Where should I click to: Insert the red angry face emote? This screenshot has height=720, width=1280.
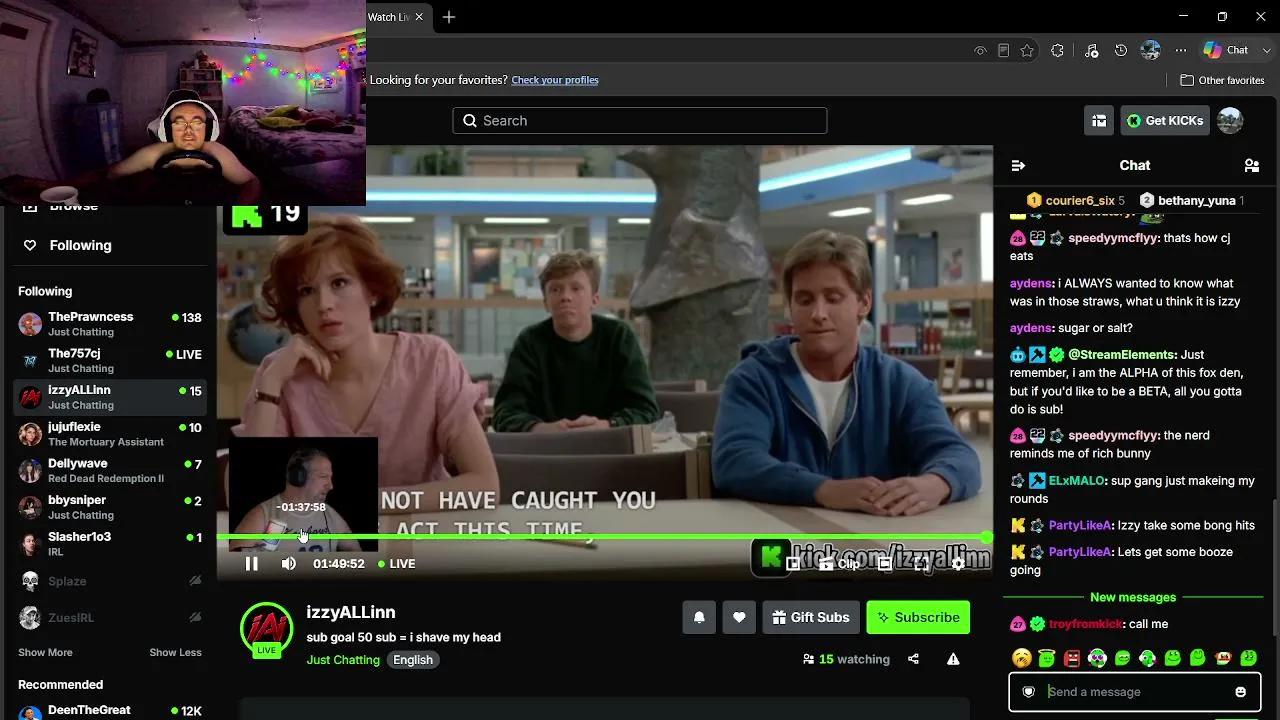pyautogui.click(x=1072, y=658)
